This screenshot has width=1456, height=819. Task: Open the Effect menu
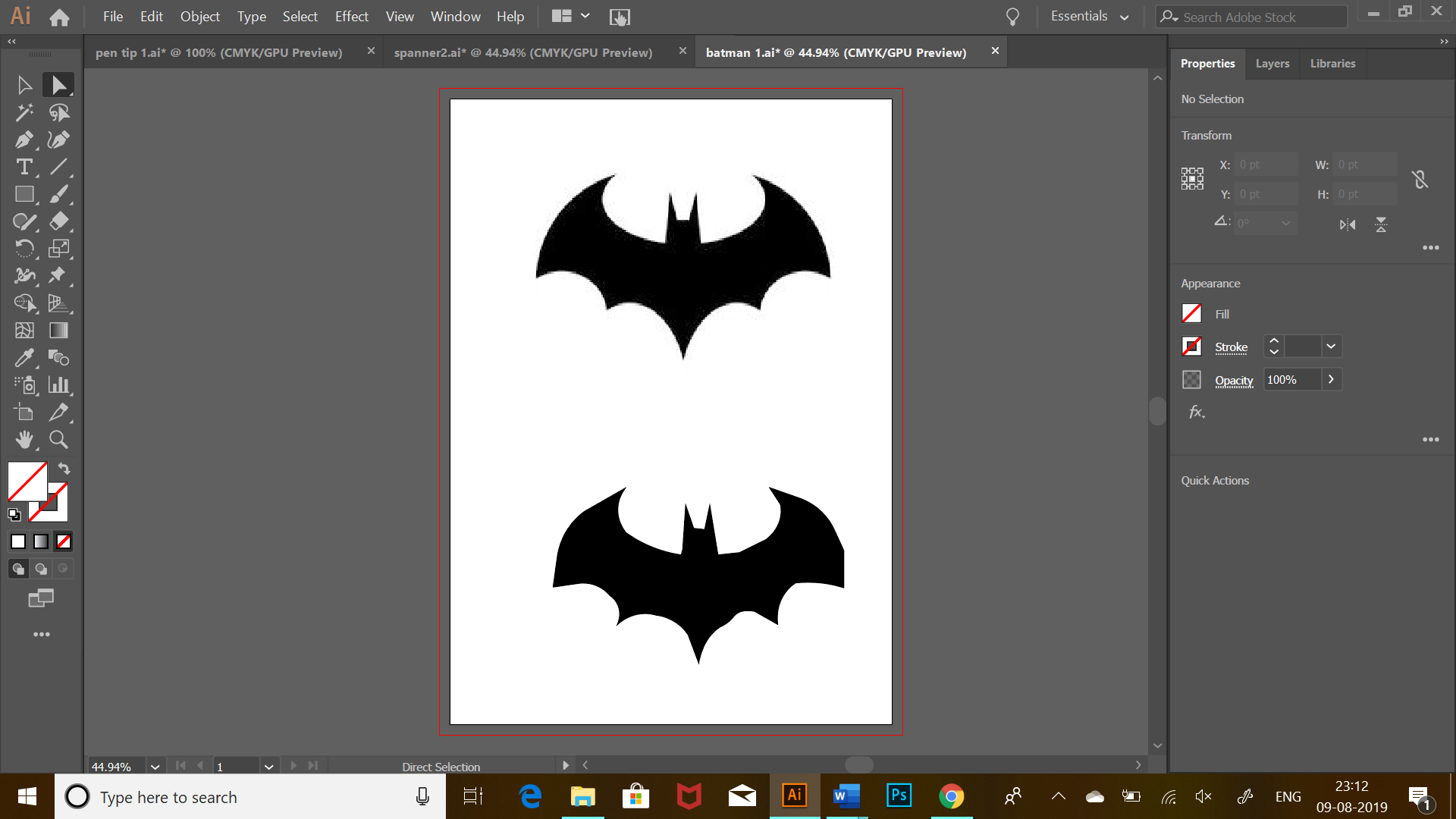tap(351, 17)
